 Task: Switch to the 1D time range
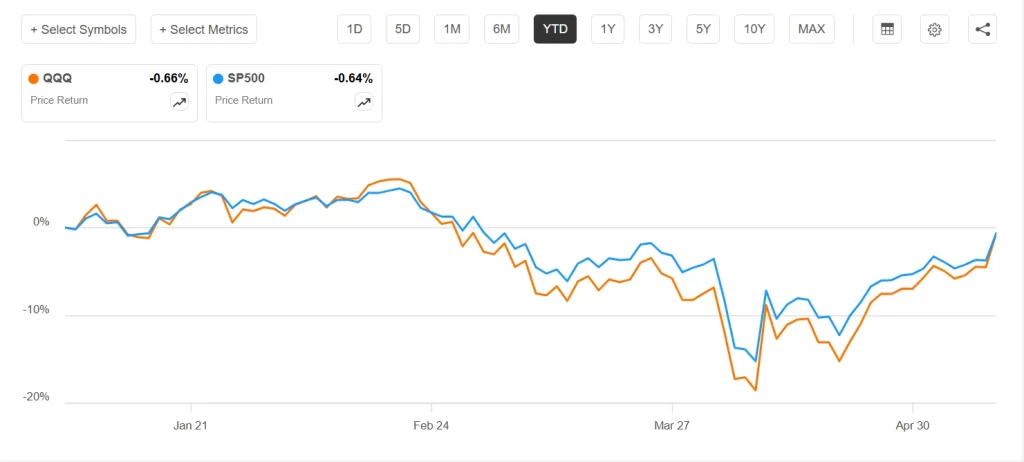(354, 29)
